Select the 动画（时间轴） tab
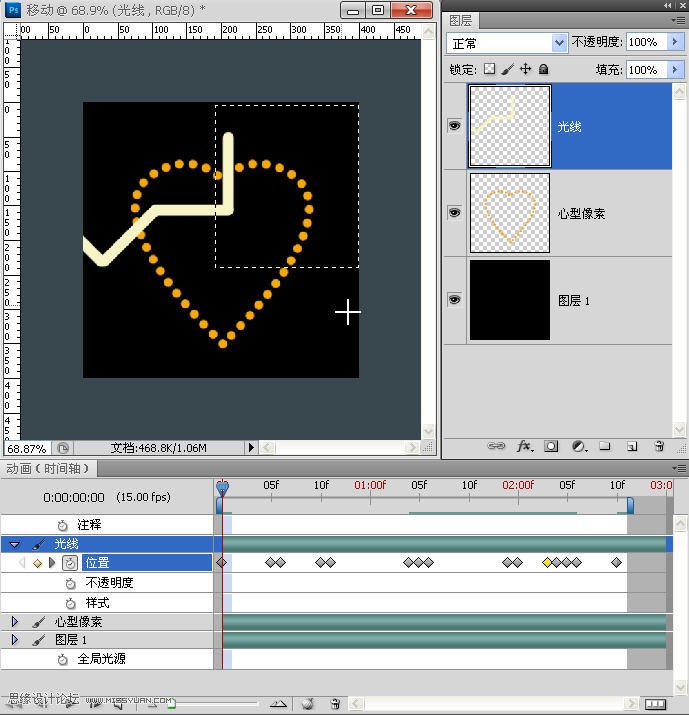689x715 pixels. point(48,468)
